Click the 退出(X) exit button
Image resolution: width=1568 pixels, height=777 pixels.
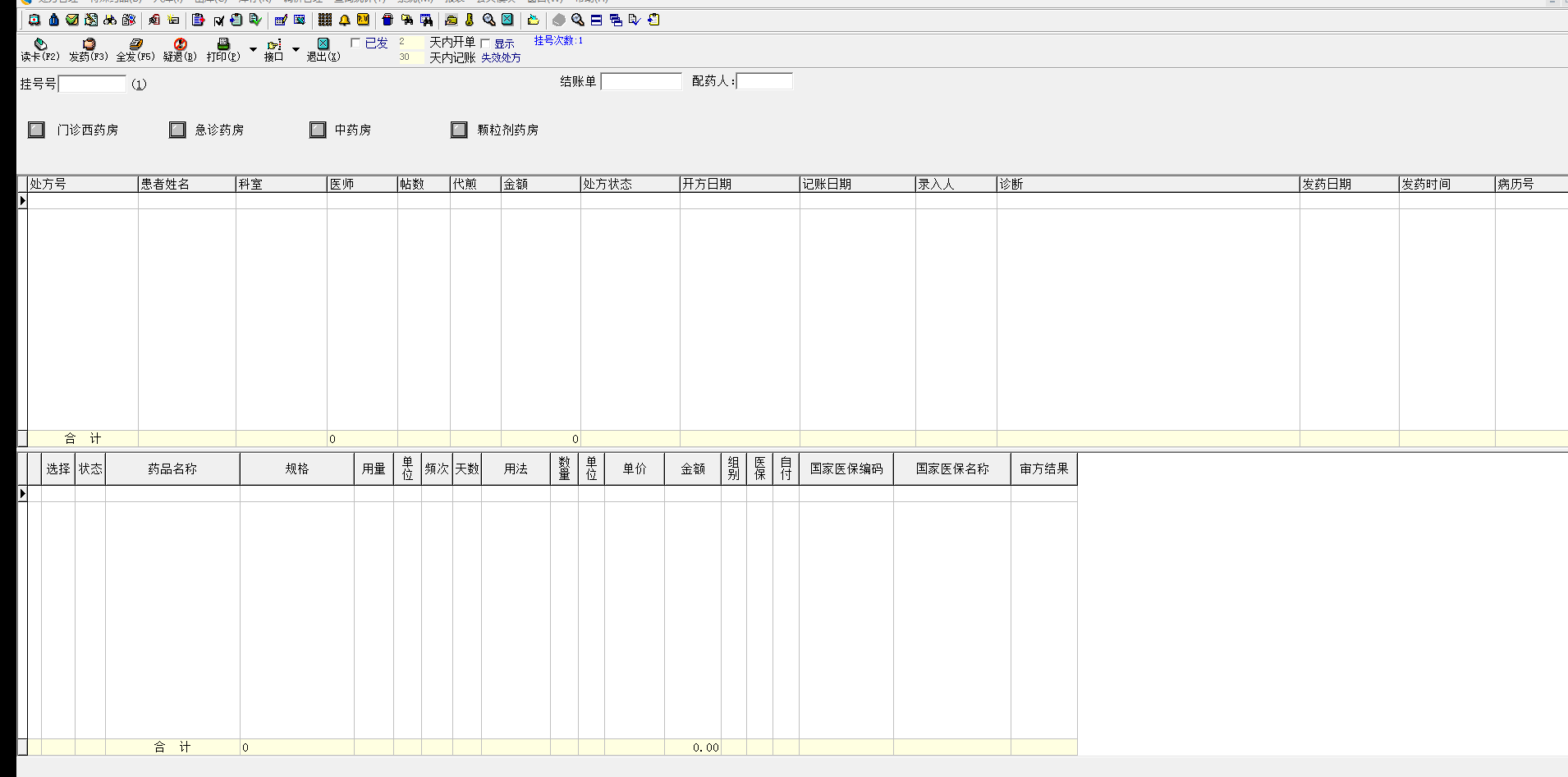pos(323,49)
